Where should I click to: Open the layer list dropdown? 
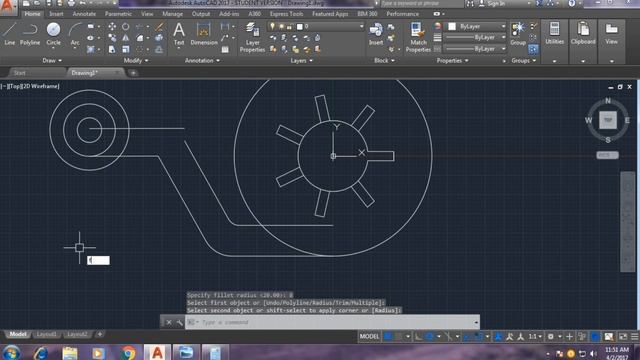(x=361, y=27)
